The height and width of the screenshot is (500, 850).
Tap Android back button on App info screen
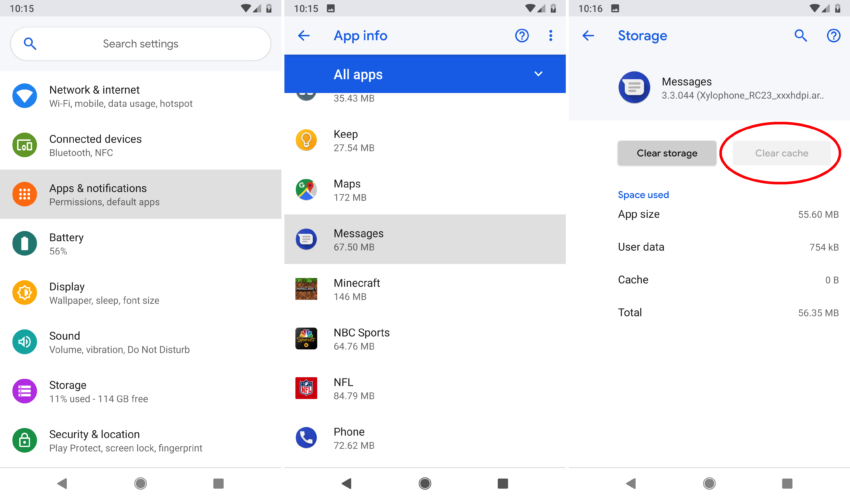[x=346, y=483]
